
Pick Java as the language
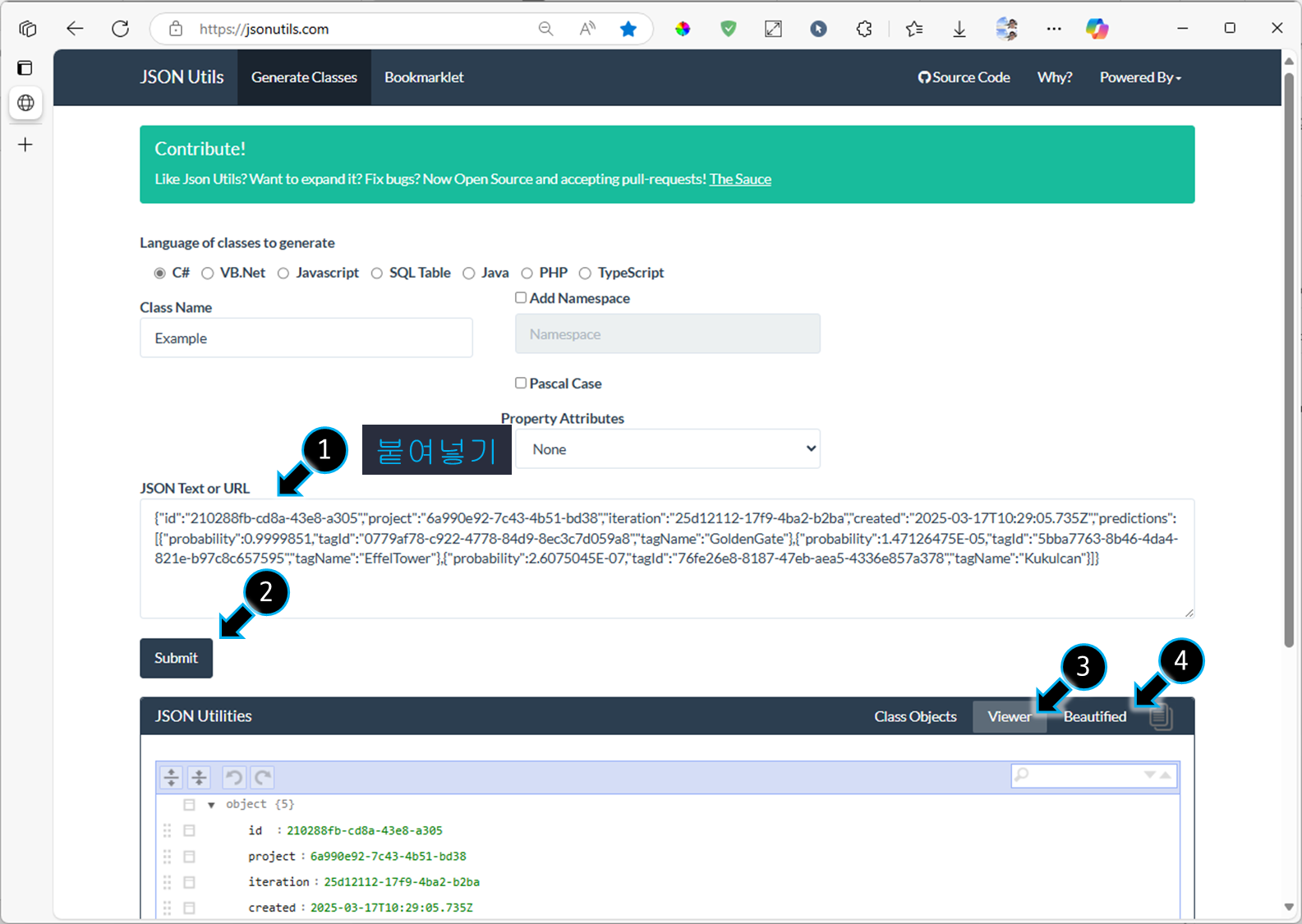tap(468, 273)
